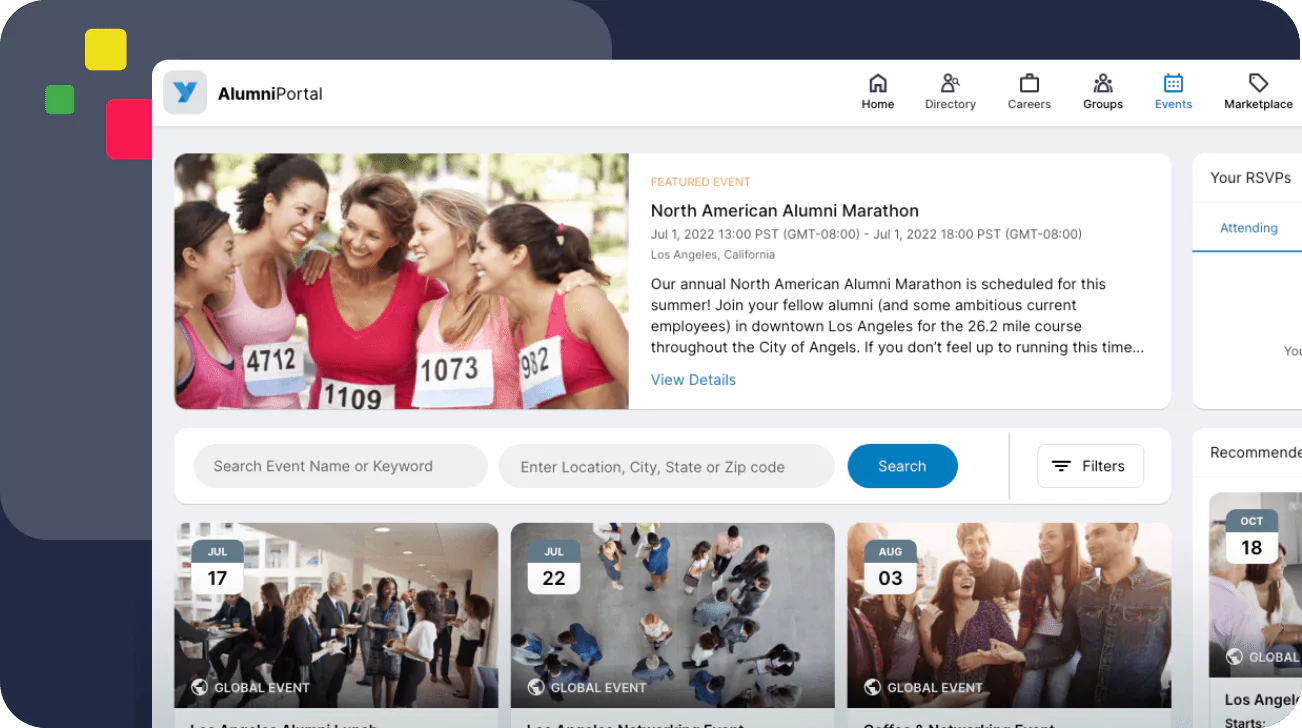Click the Groups people icon

pos(1102,83)
